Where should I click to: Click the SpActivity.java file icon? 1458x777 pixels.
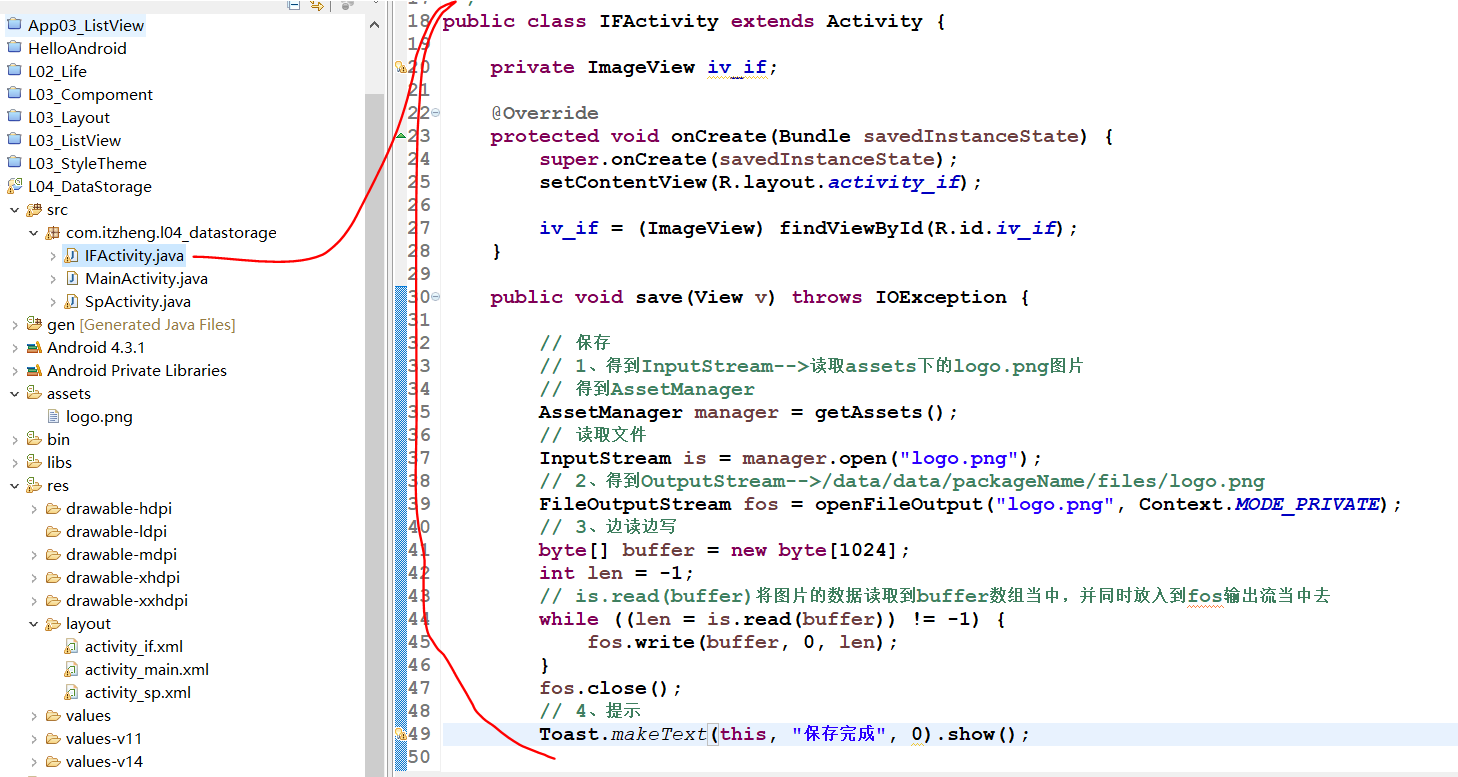coord(72,301)
